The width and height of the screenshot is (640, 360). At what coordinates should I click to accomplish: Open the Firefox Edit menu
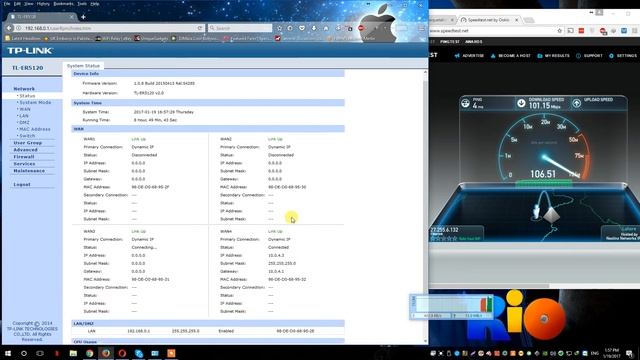coord(17,4)
